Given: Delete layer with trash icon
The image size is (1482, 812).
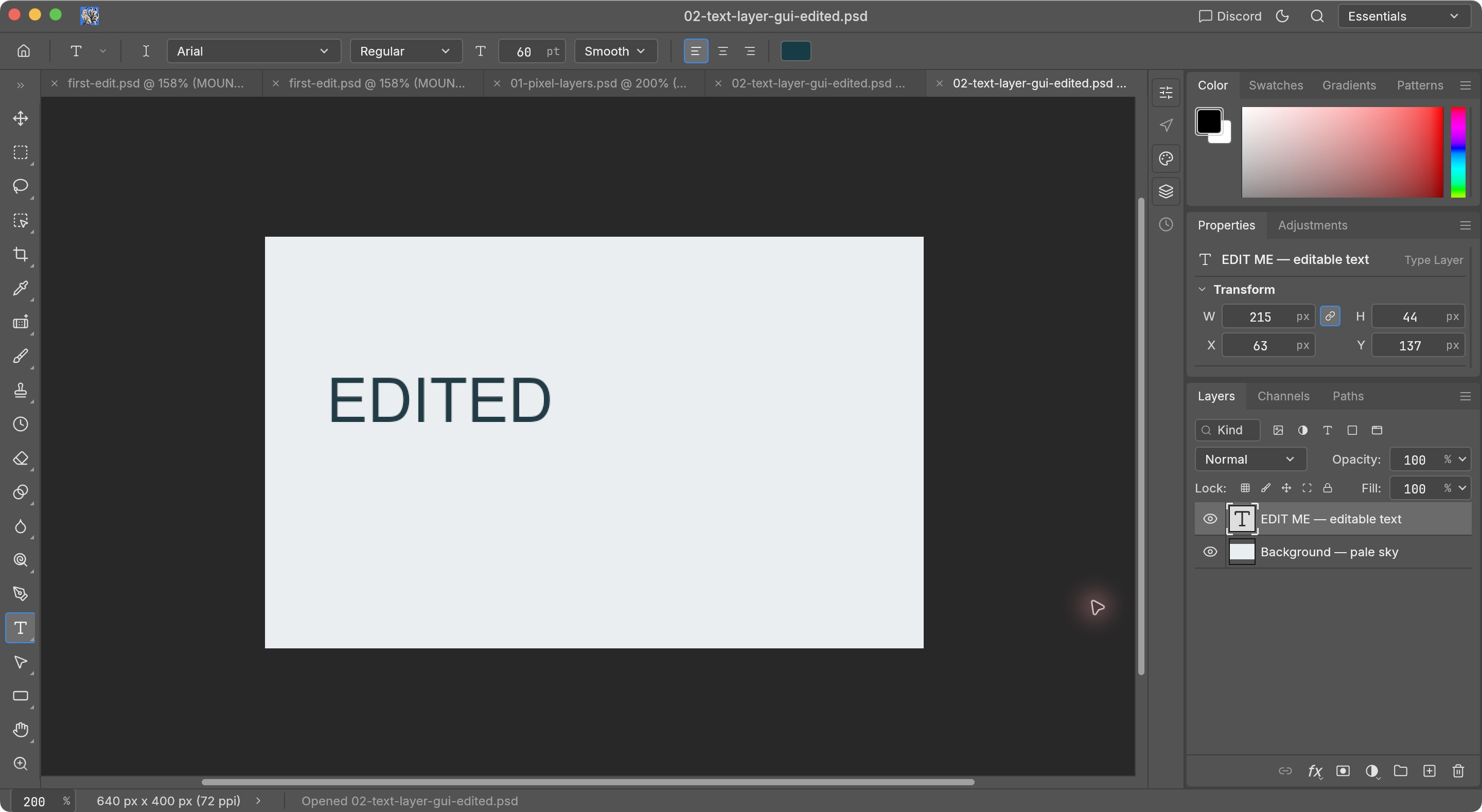Looking at the screenshot, I should tap(1458, 771).
